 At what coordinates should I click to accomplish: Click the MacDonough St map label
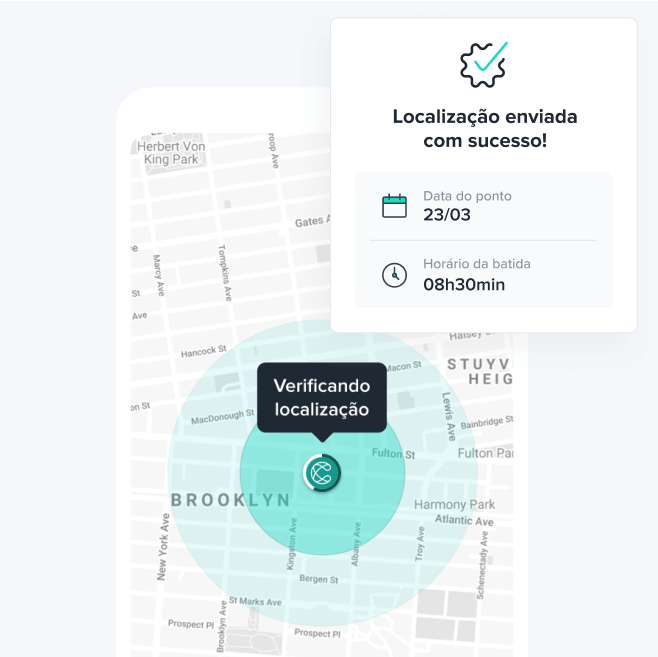[222, 417]
